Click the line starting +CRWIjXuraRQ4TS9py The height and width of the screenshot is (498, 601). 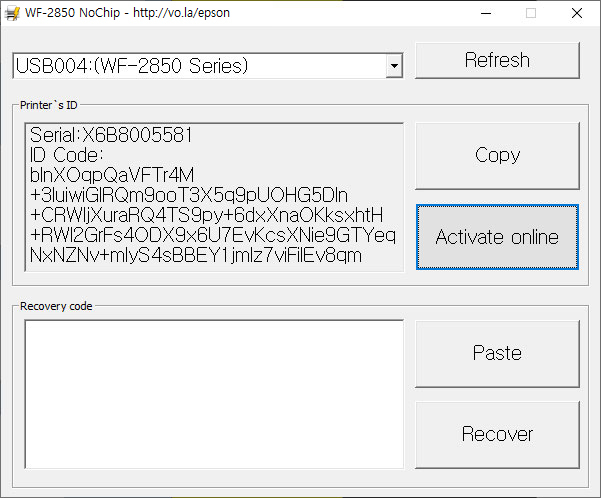pos(206,215)
